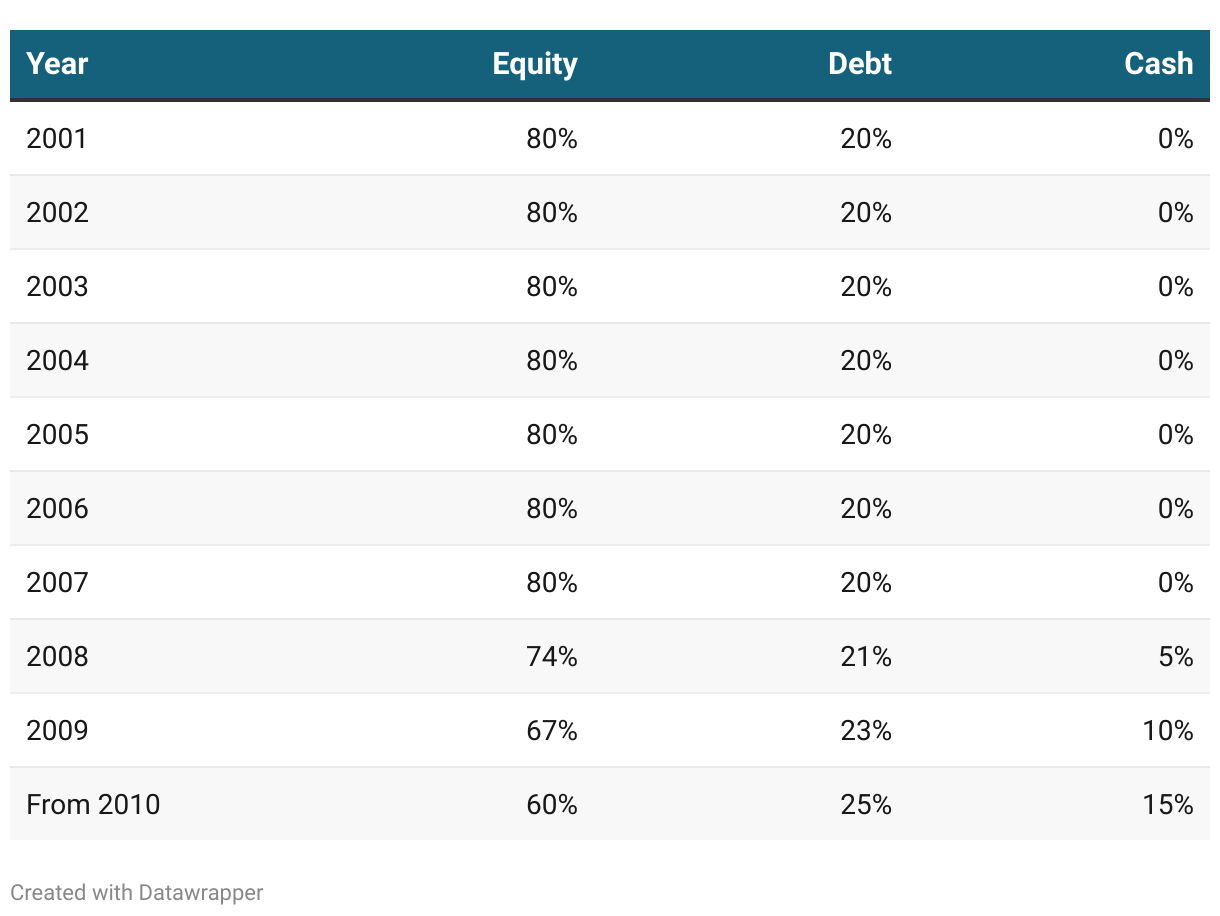
Task: Click the 25% debt value
Action: click(866, 804)
